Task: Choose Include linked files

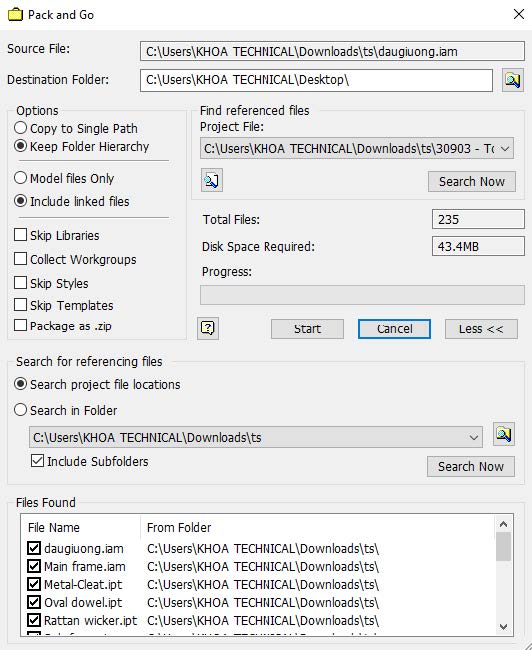Action: pyautogui.click(x=20, y=201)
